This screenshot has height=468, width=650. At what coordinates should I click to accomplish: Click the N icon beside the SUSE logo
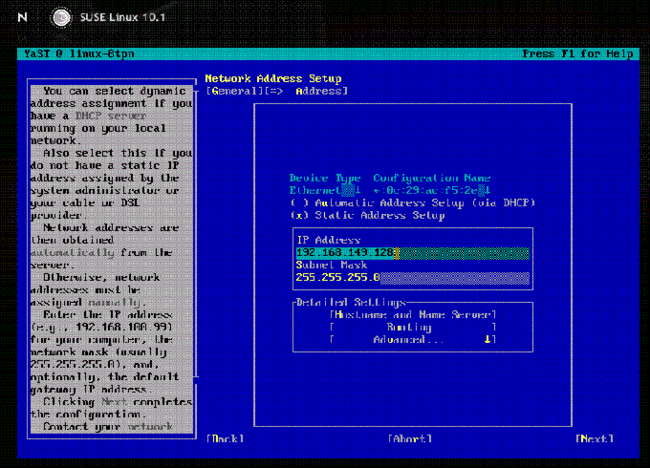coord(22,17)
